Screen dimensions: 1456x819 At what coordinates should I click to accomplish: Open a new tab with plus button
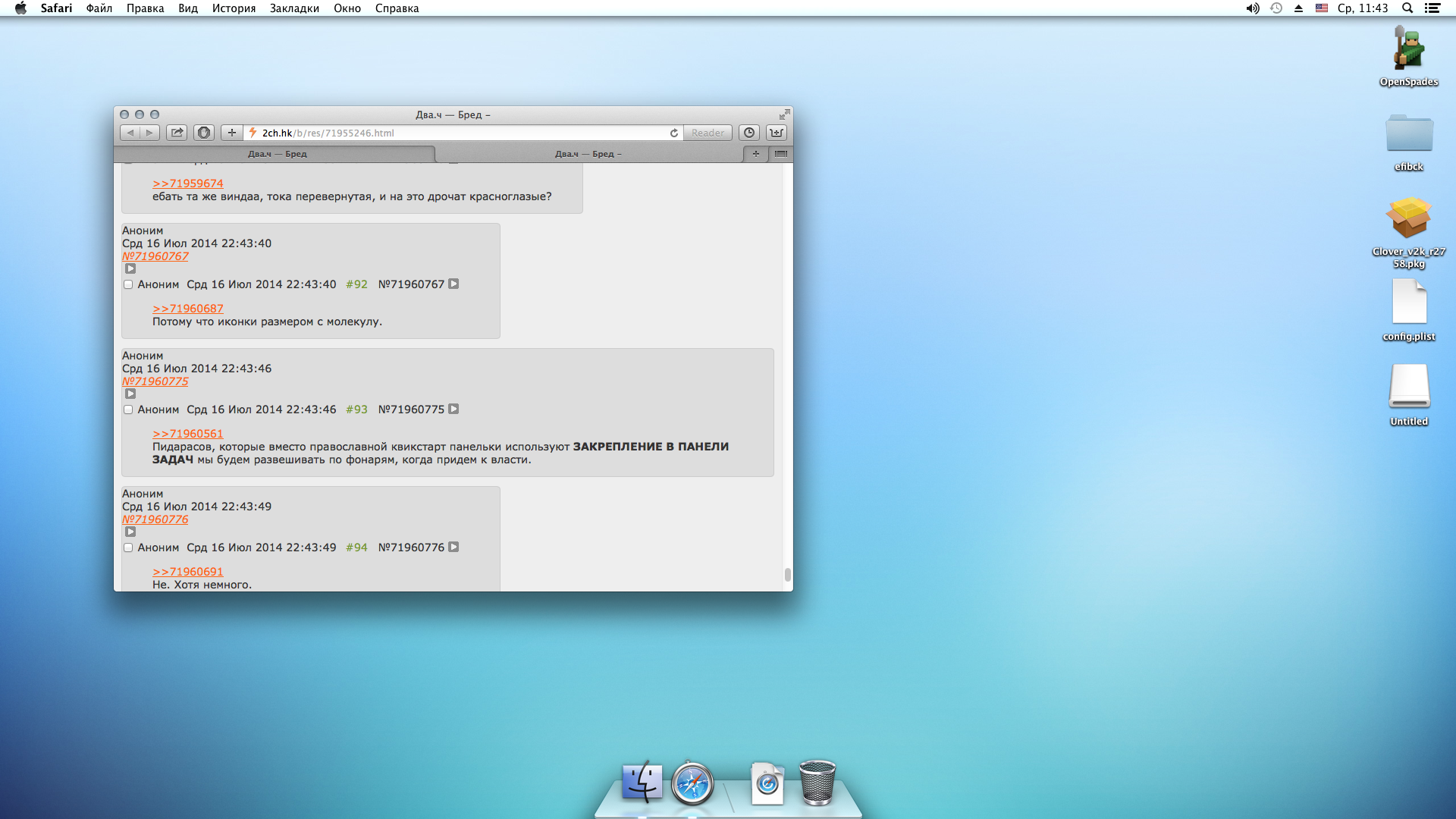click(x=755, y=154)
